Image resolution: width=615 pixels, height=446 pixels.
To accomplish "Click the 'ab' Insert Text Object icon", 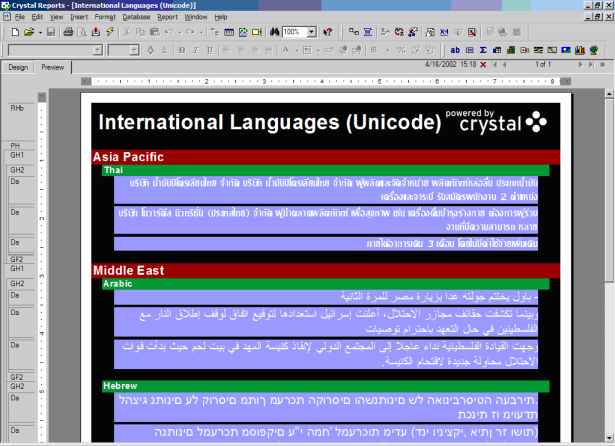I will pyautogui.click(x=455, y=50).
